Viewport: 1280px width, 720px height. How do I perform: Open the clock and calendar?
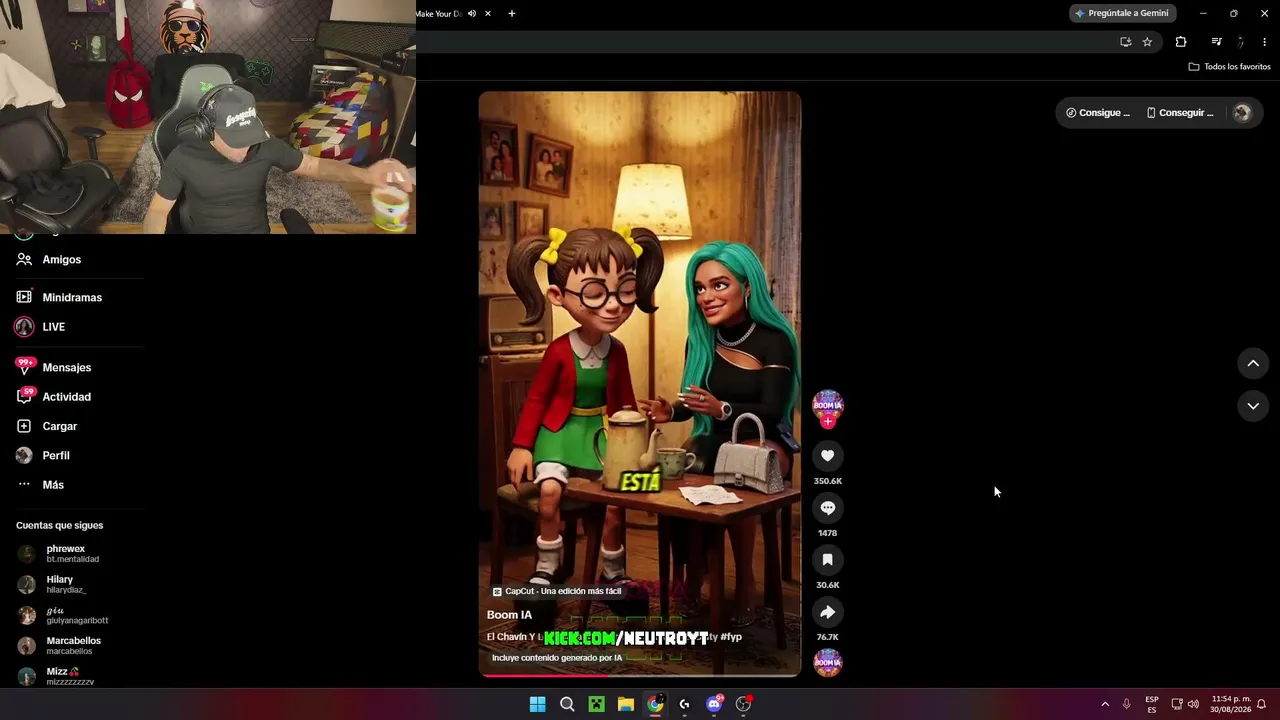tap(1231, 704)
